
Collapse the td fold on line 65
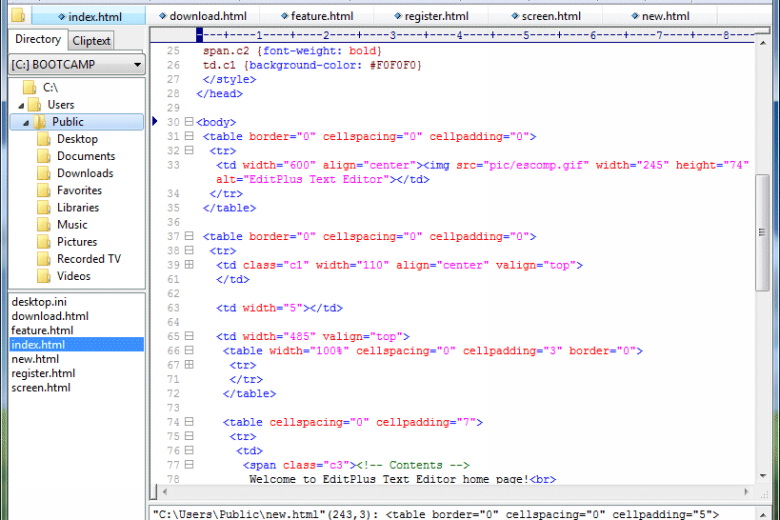[189, 336]
